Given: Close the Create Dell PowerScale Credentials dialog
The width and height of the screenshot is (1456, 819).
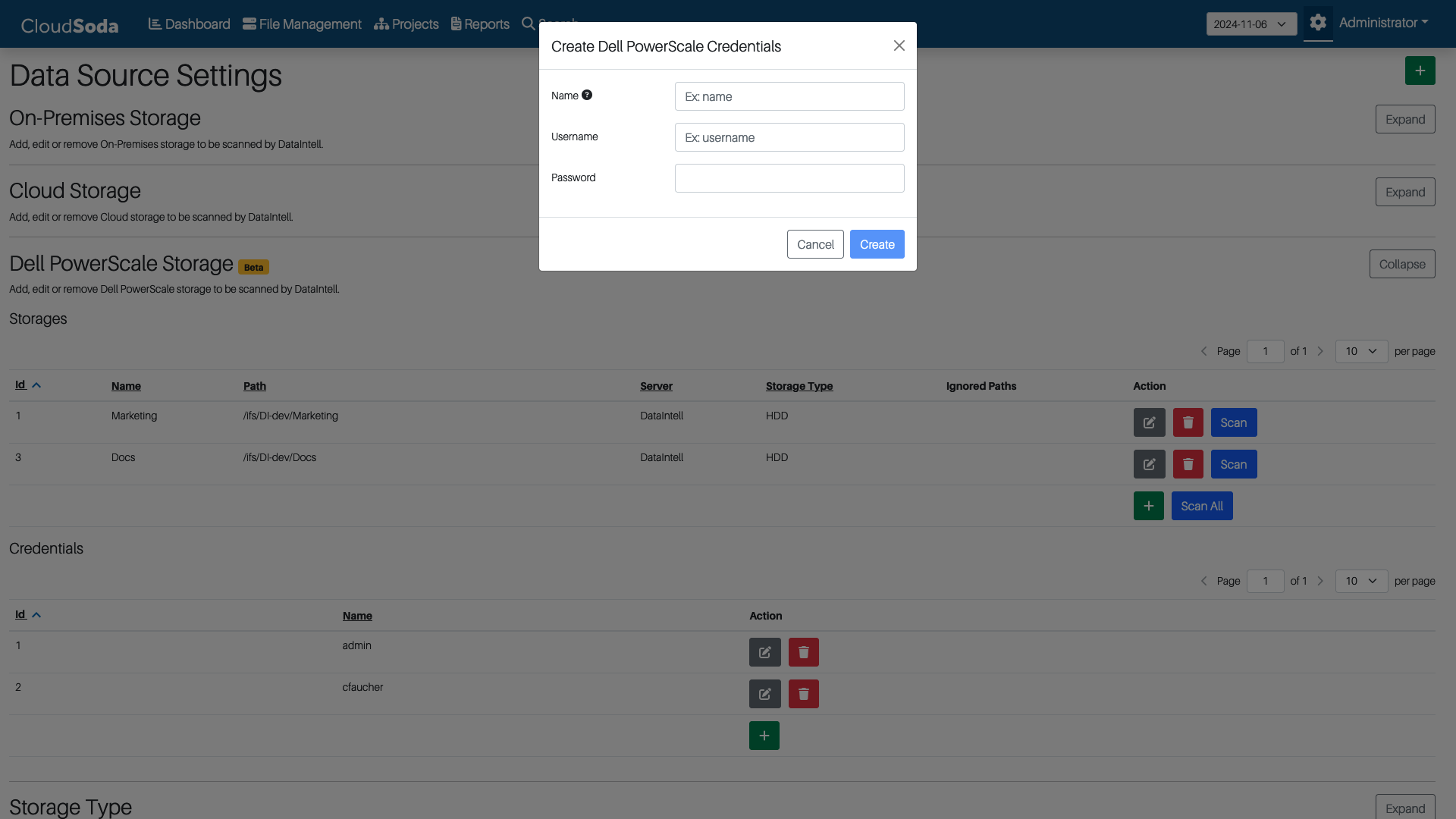Looking at the screenshot, I should point(899,45).
